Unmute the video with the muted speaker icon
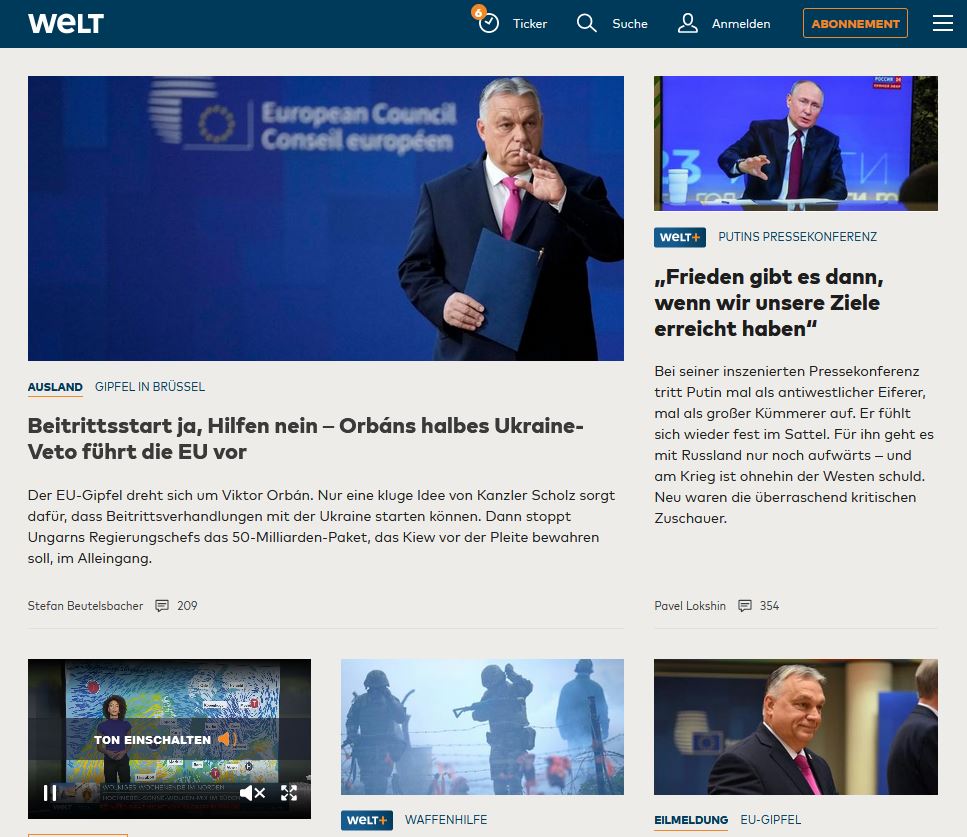Screen dimensions: 967x837 [x=252, y=793]
